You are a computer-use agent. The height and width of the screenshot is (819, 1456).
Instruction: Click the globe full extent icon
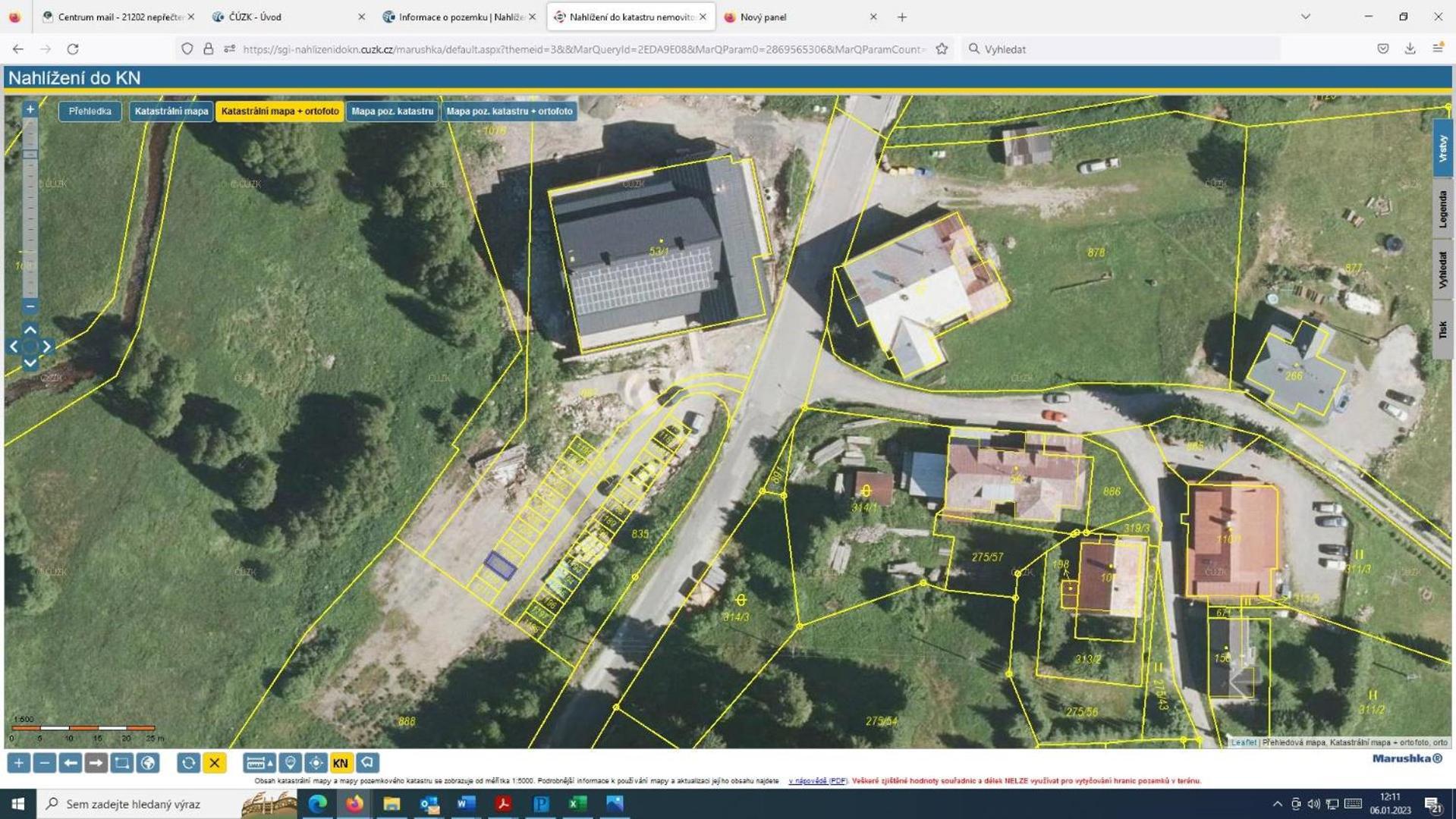[x=148, y=763]
